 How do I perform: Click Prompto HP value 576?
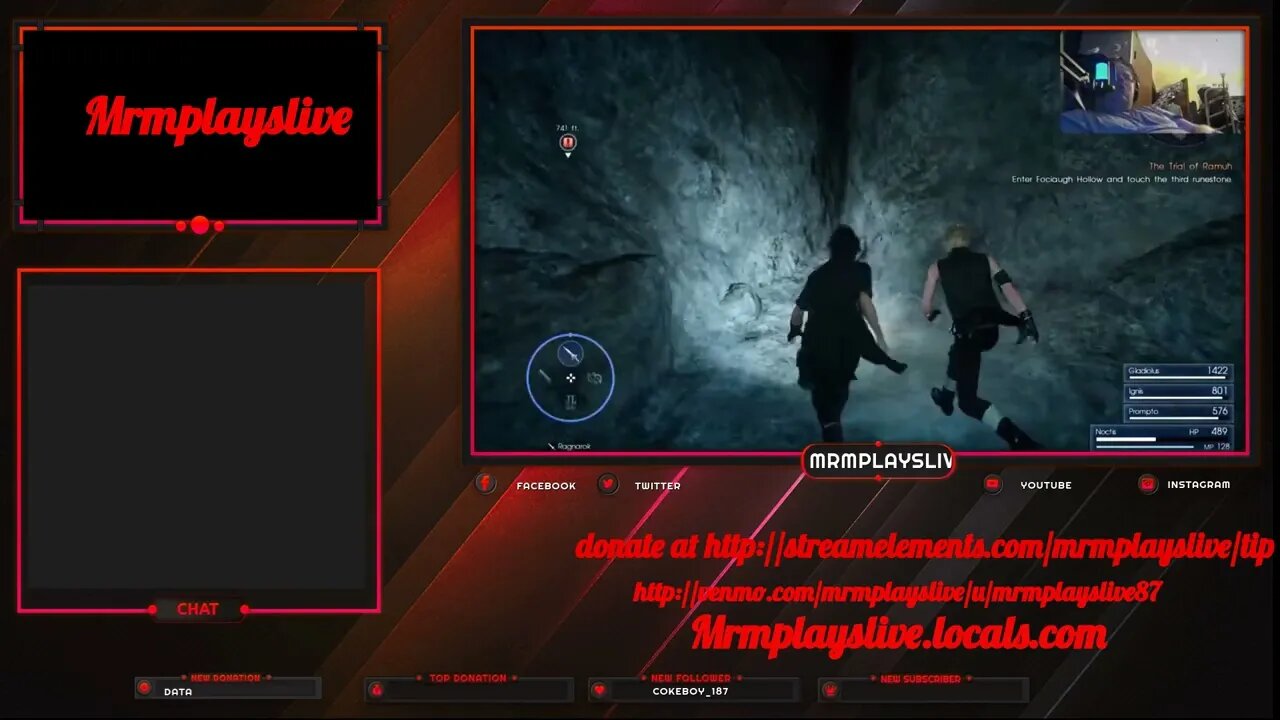pos(1219,411)
